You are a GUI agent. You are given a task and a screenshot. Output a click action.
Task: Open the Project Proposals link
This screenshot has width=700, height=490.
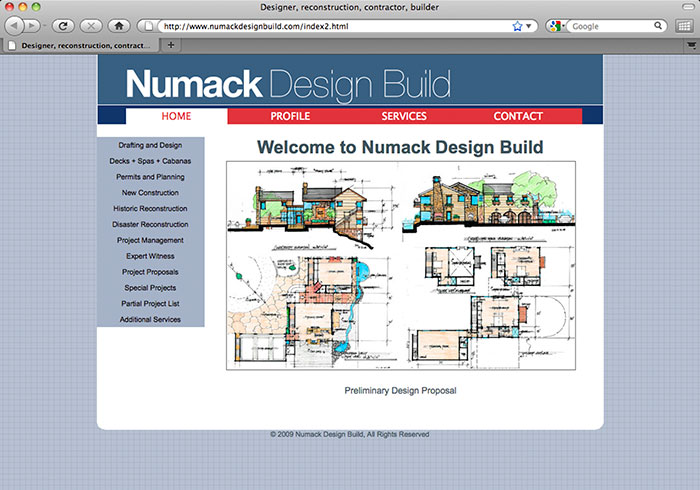click(x=150, y=272)
